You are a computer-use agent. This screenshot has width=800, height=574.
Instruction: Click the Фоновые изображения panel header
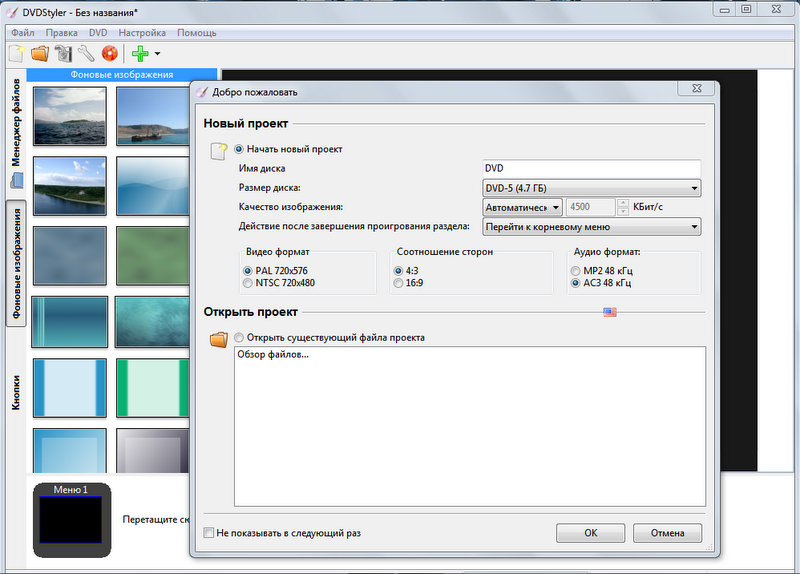(121, 74)
